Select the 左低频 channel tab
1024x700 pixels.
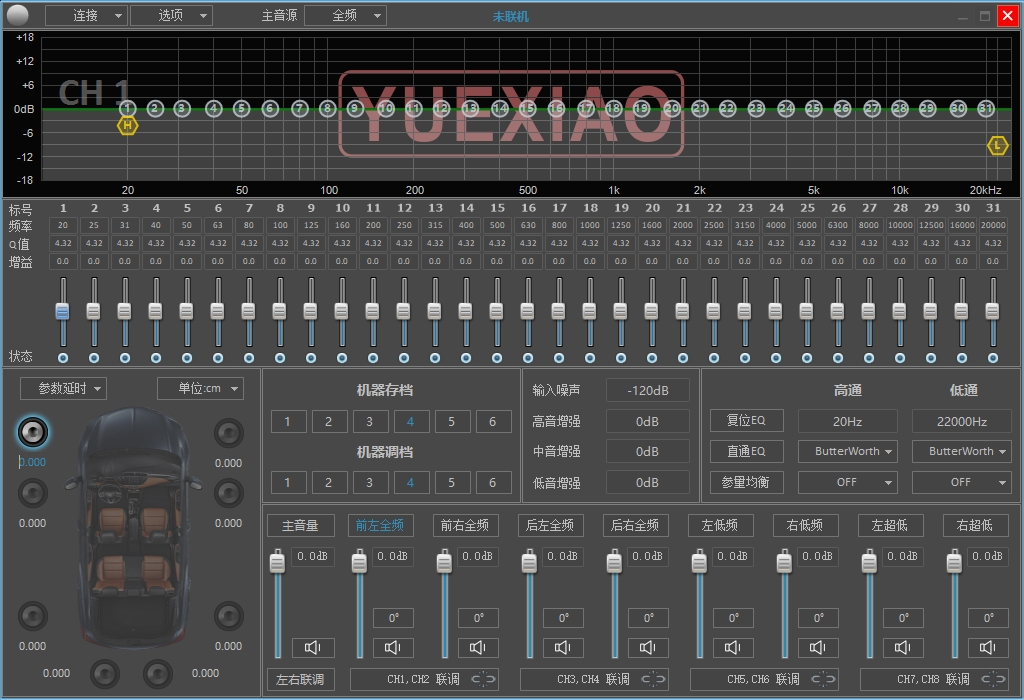(x=720, y=525)
